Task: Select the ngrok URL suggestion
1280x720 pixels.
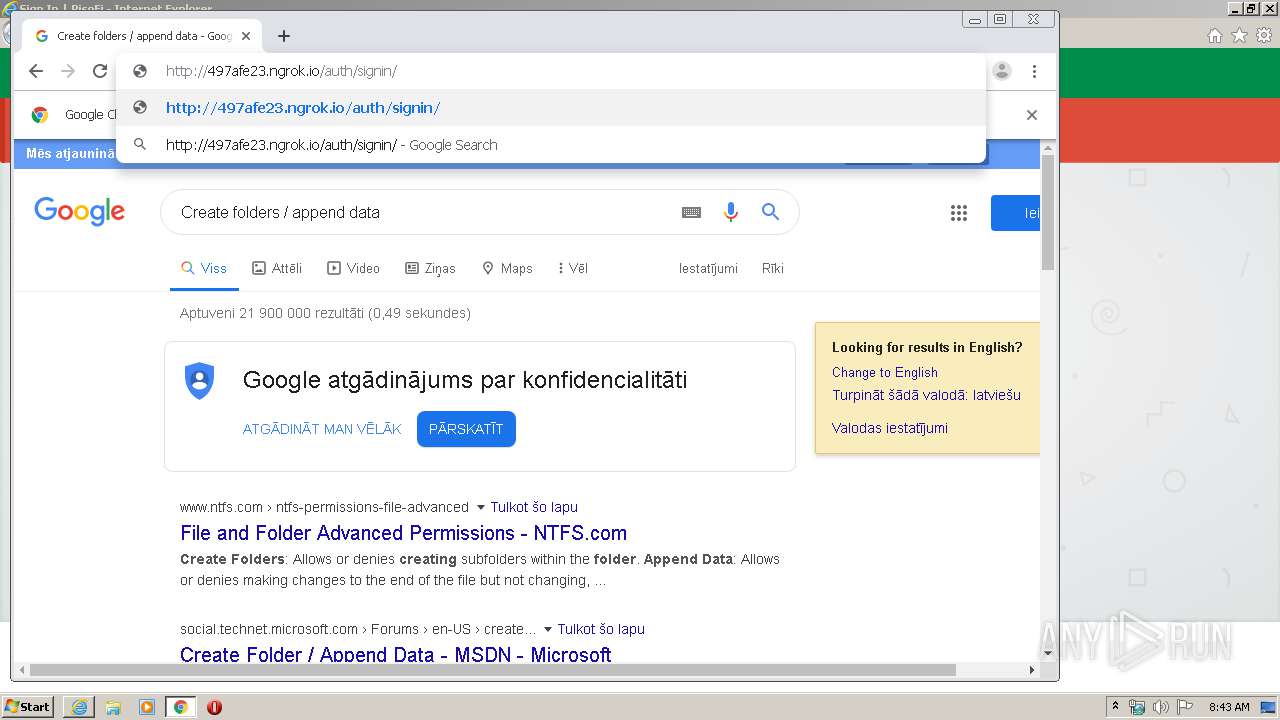Action: point(551,108)
